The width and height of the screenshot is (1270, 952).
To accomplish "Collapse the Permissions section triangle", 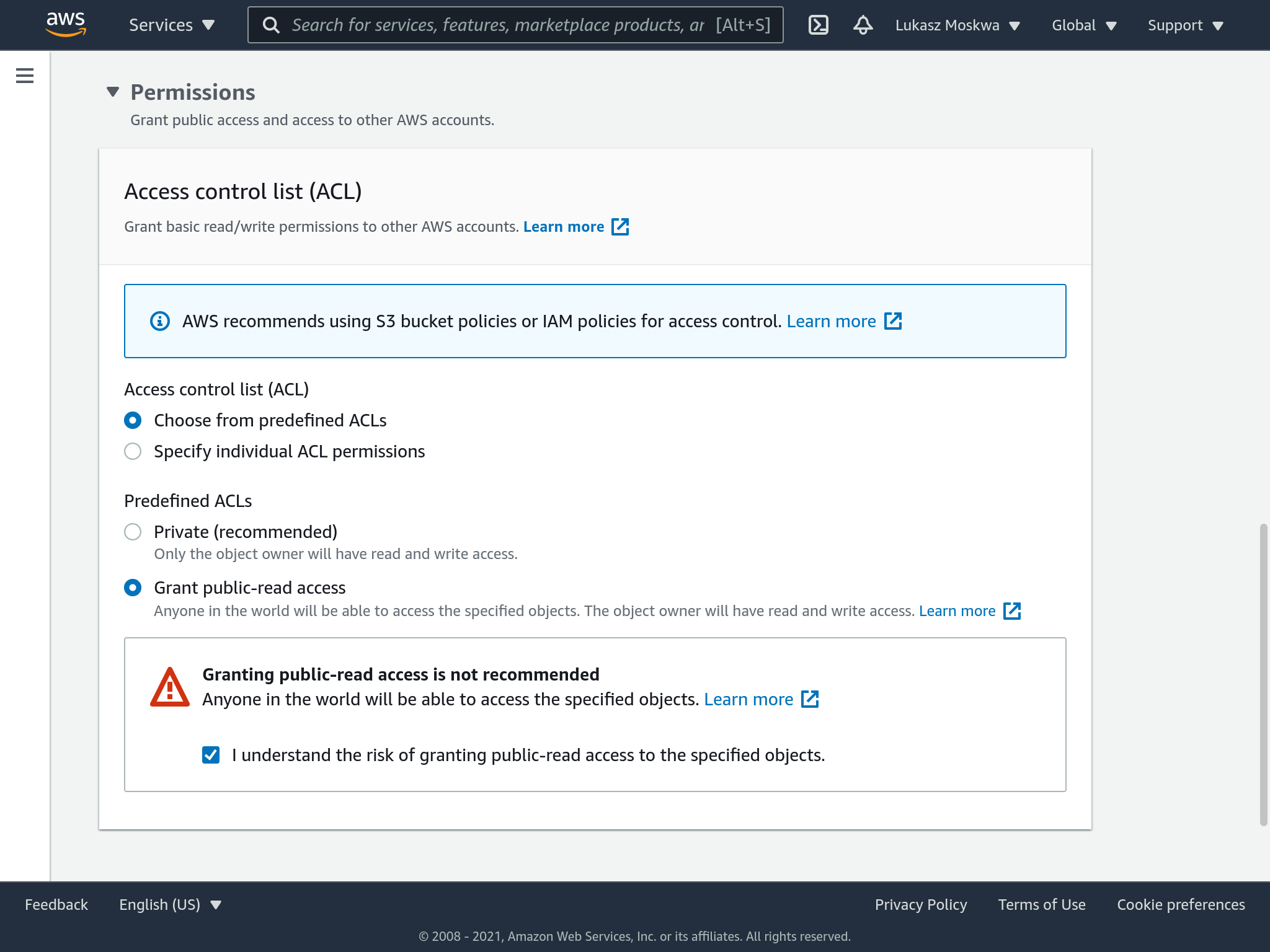I will (x=113, y=92).
